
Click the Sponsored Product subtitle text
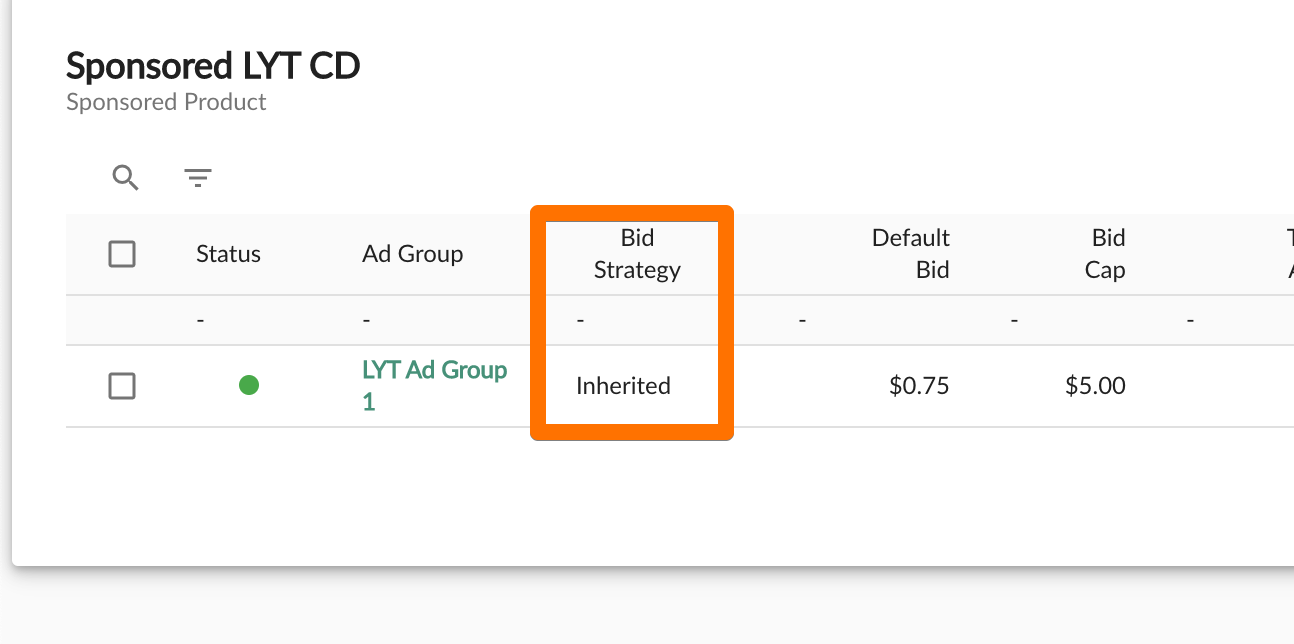pos(166,102)
